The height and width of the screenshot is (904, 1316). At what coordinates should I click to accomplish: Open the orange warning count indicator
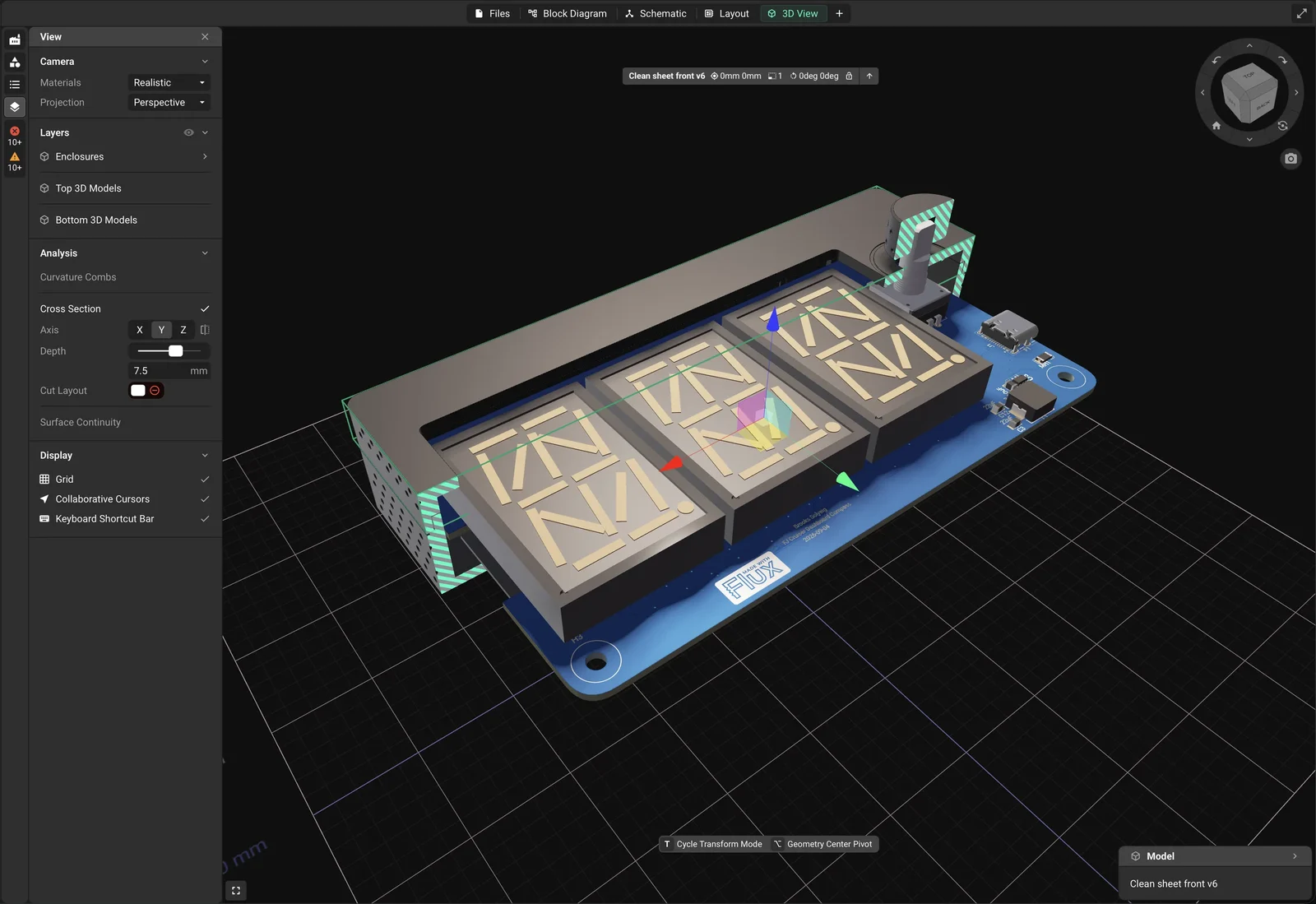click(15, 161)
